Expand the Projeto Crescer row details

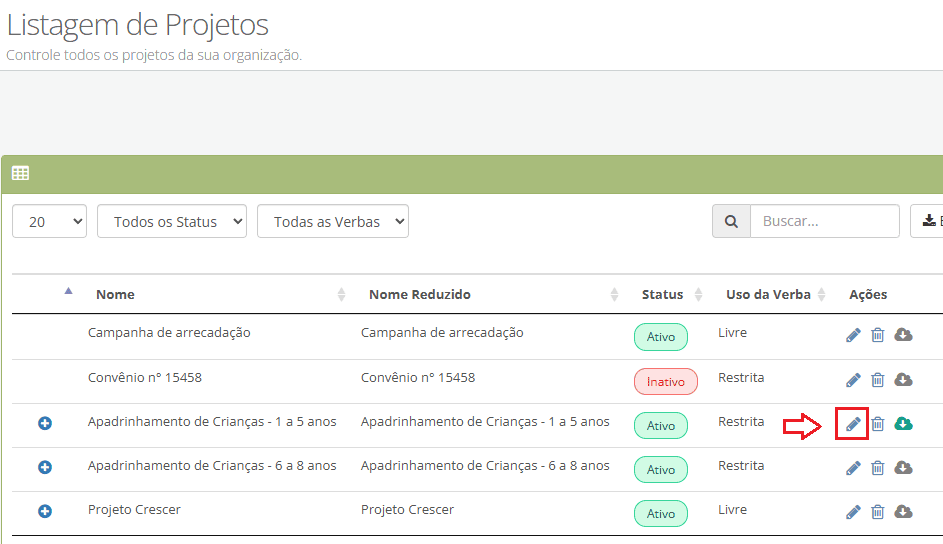[45, 511]
